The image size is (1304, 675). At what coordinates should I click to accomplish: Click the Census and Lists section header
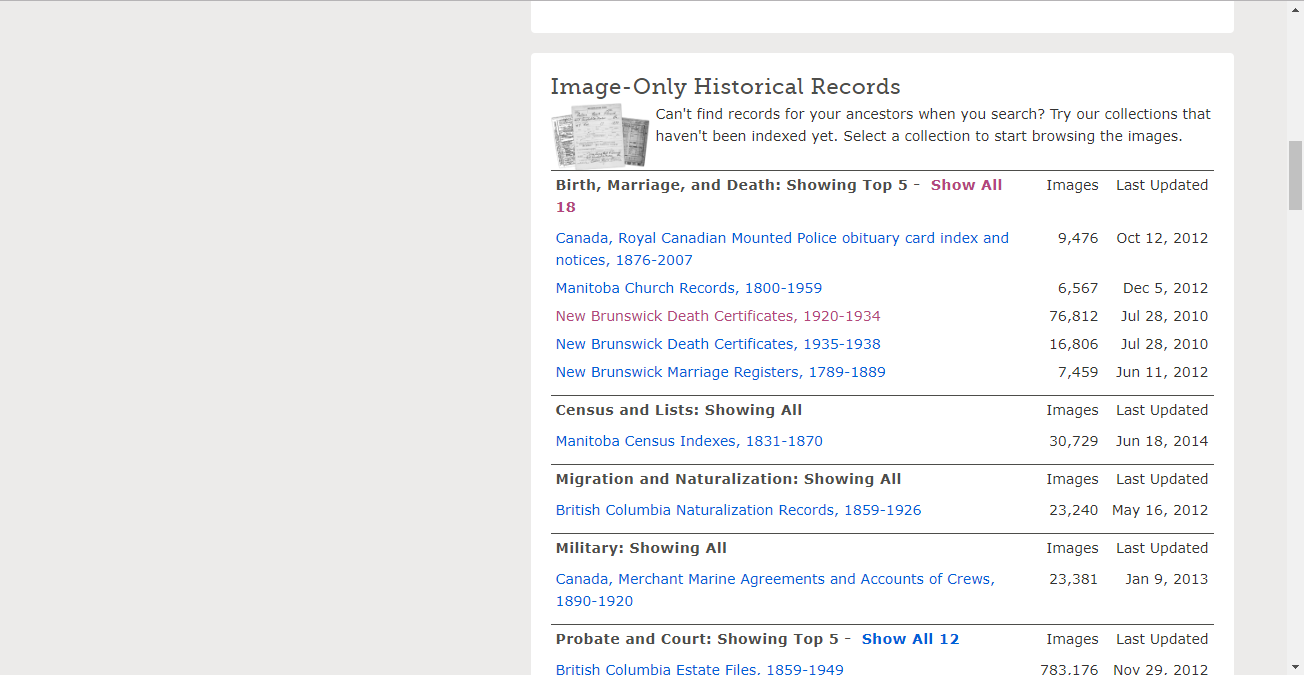click(x=678, y=410)
